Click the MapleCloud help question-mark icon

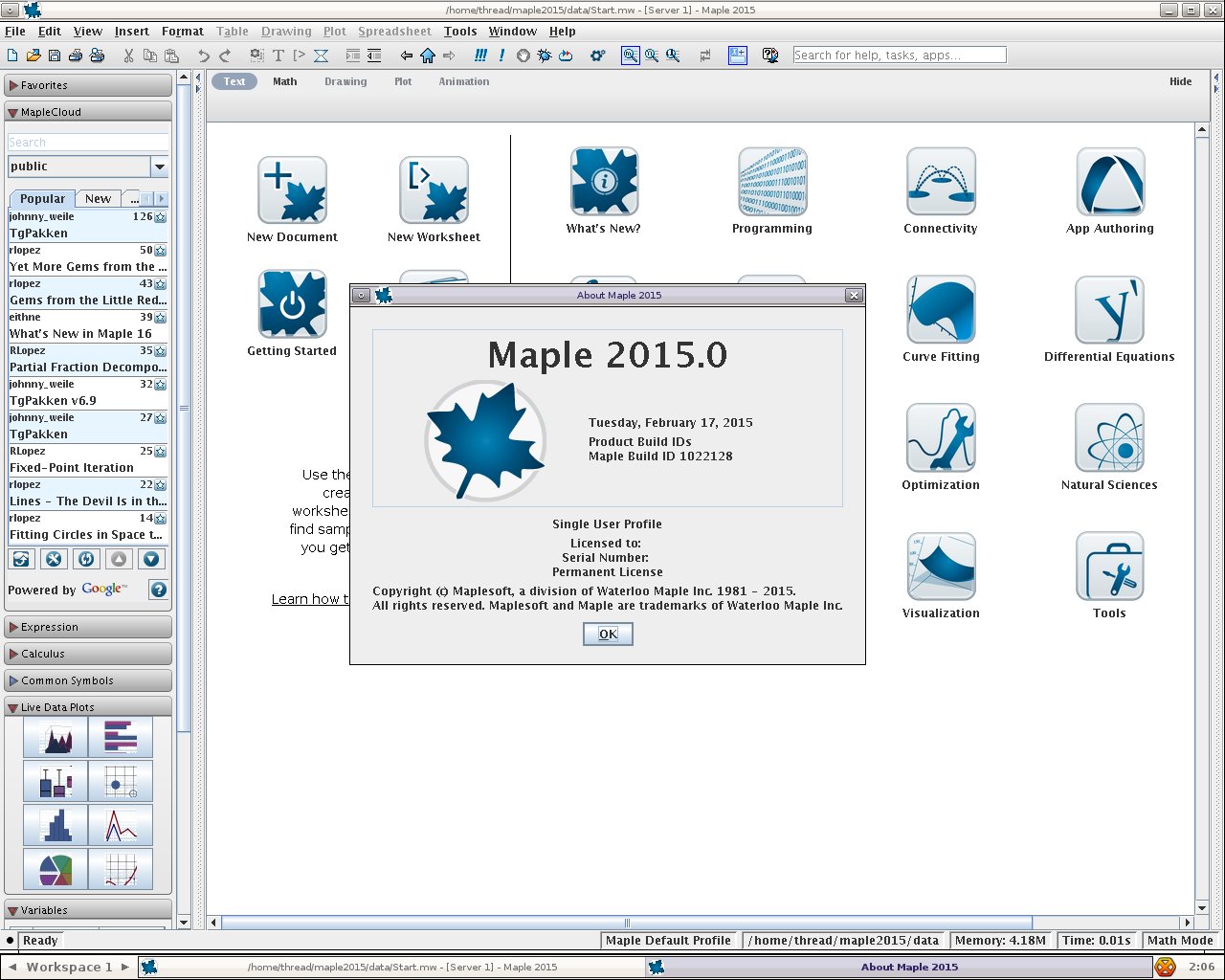pyautogui.click(x=159, y=590)
